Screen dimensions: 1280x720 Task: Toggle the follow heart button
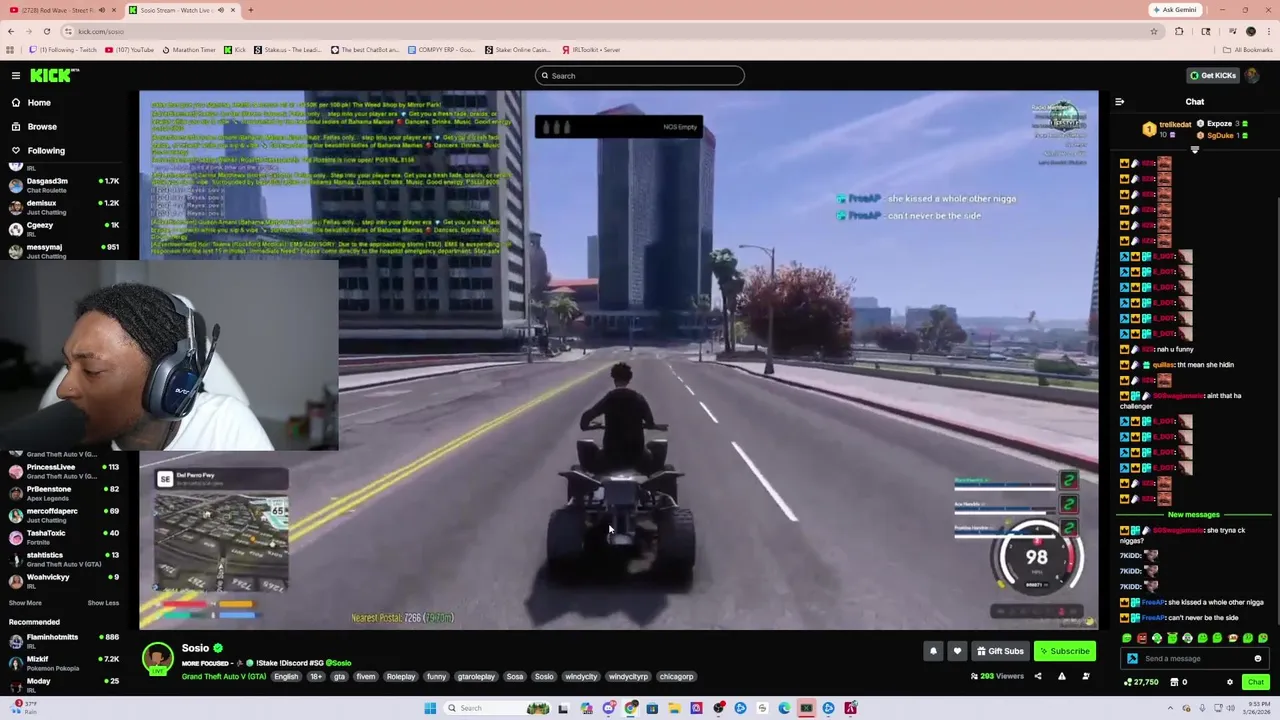pos(957,651)
